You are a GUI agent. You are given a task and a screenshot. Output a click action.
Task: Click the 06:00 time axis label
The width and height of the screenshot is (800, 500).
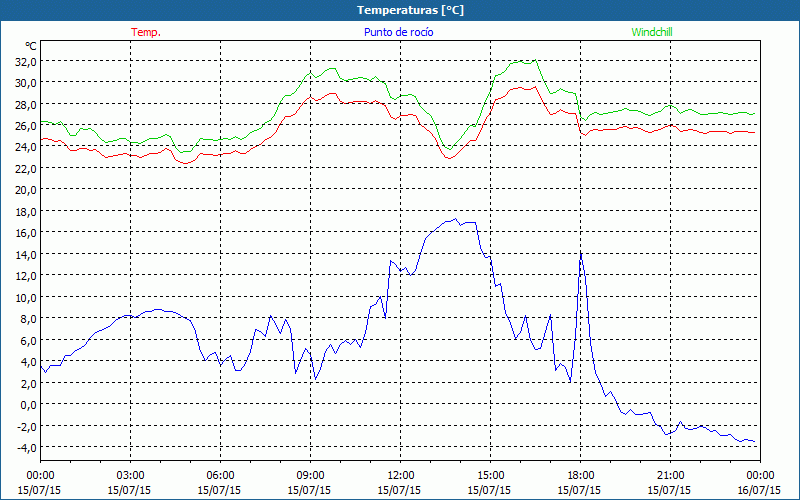pos(220,476)
